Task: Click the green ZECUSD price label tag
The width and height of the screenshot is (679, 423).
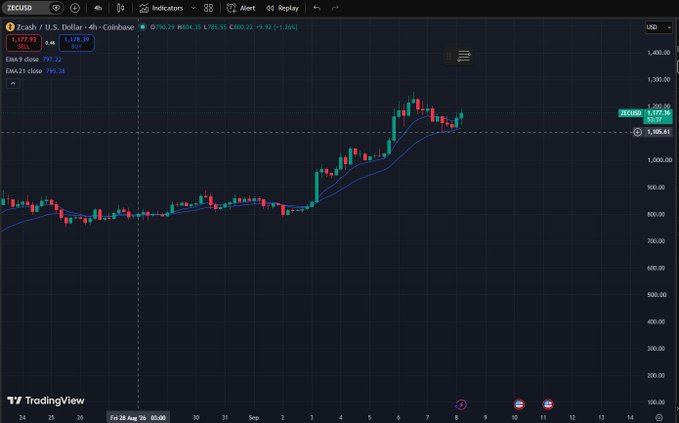Action: [x=630, y=113]
